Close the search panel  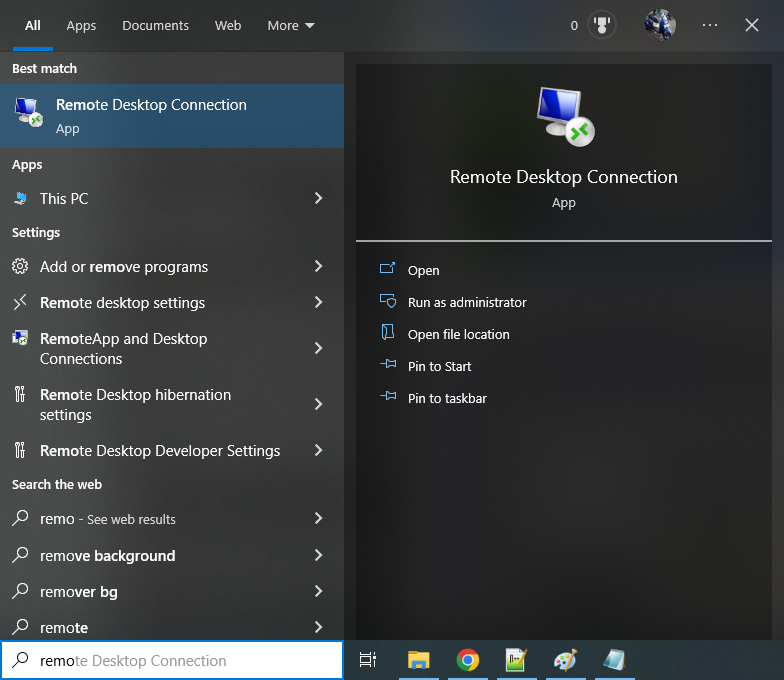[x=752, y=25]
